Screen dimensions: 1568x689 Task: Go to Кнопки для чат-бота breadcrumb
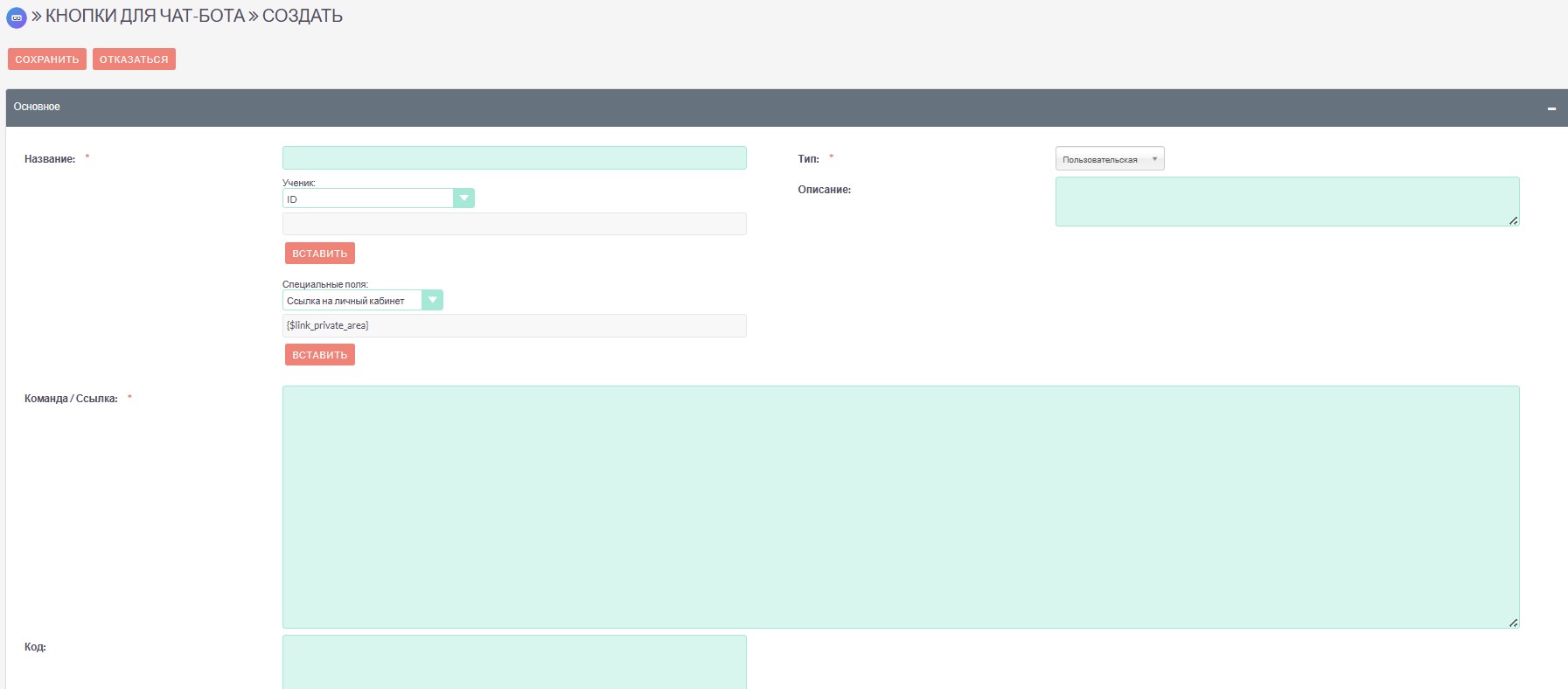coord(145,17)
